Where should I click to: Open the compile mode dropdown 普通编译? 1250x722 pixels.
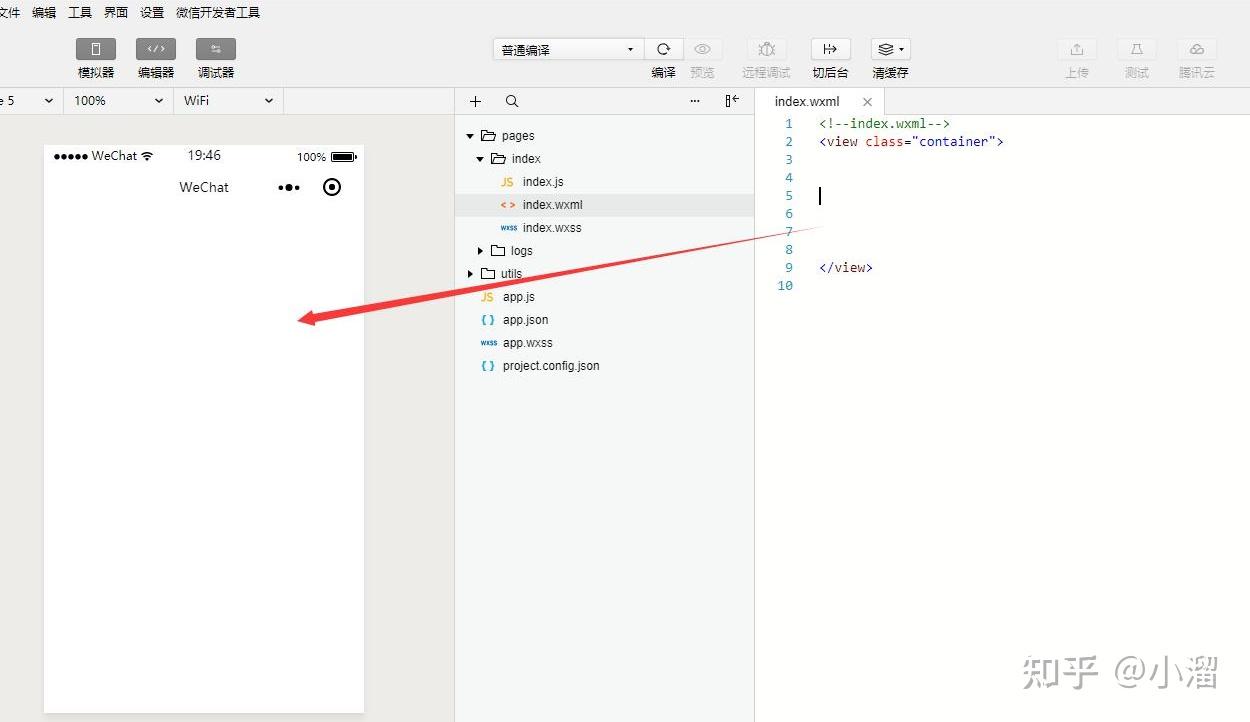pos(568,50)
